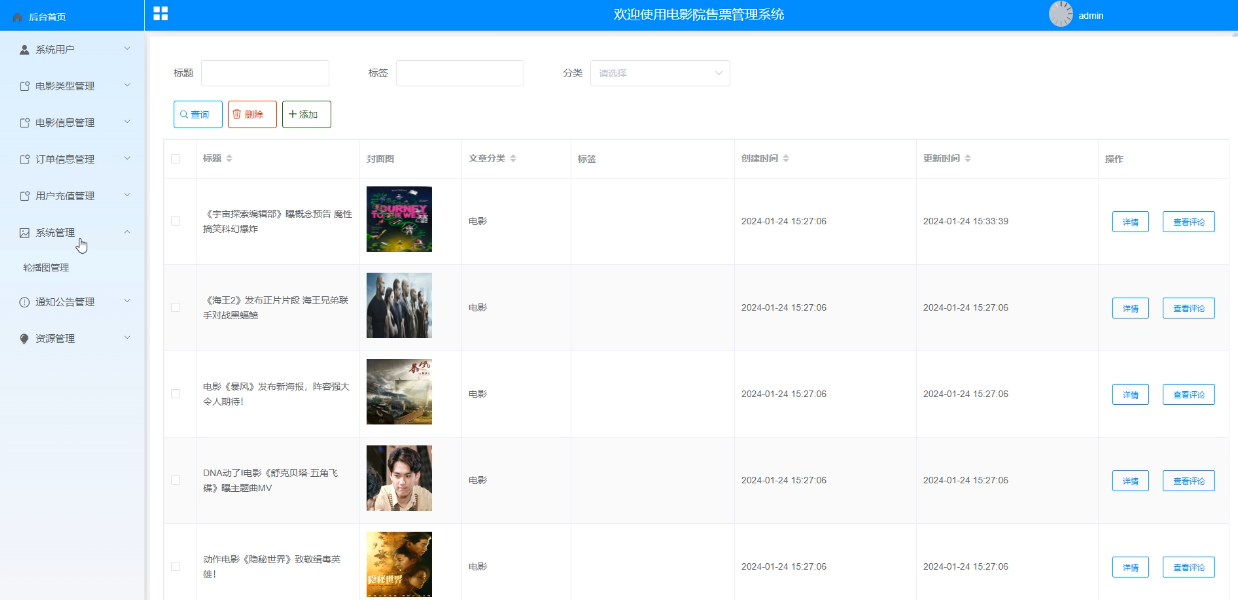Screen dimensions: 1238x600
Task: Click update time 2024-01-24 15:33:39
Action: [x=965, y=221]
